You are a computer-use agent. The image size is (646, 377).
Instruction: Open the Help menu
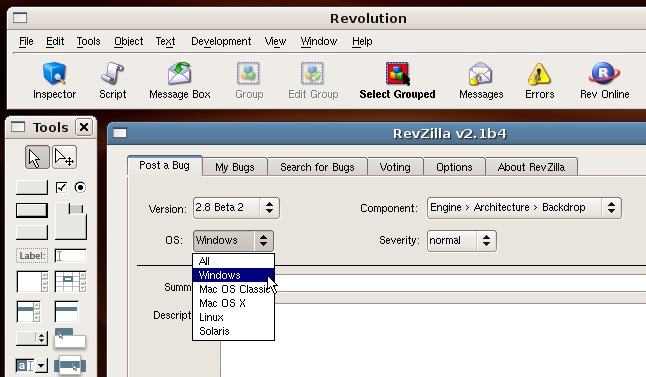pos(362,41)
